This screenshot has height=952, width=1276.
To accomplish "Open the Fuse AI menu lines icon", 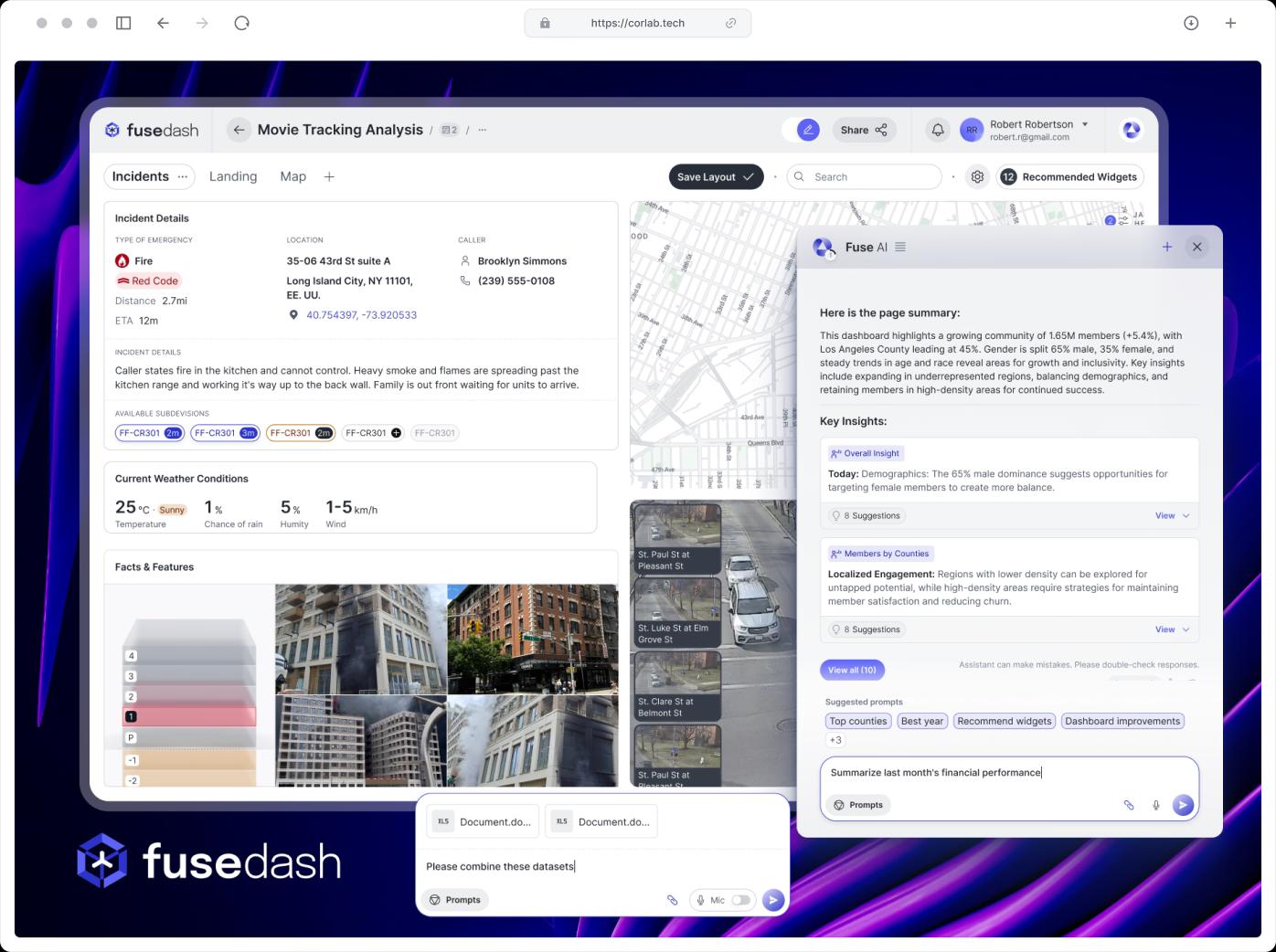I will (x=900, y=247).
